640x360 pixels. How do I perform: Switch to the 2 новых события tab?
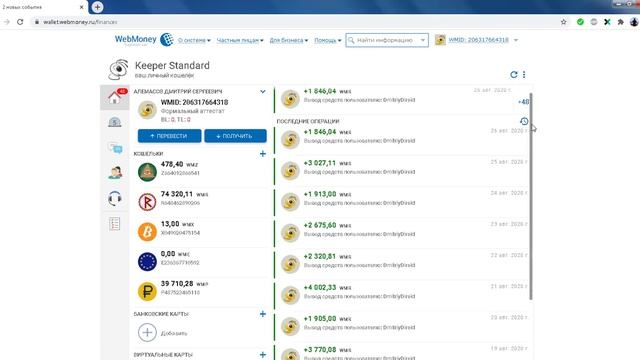click(x=43, y=7)
